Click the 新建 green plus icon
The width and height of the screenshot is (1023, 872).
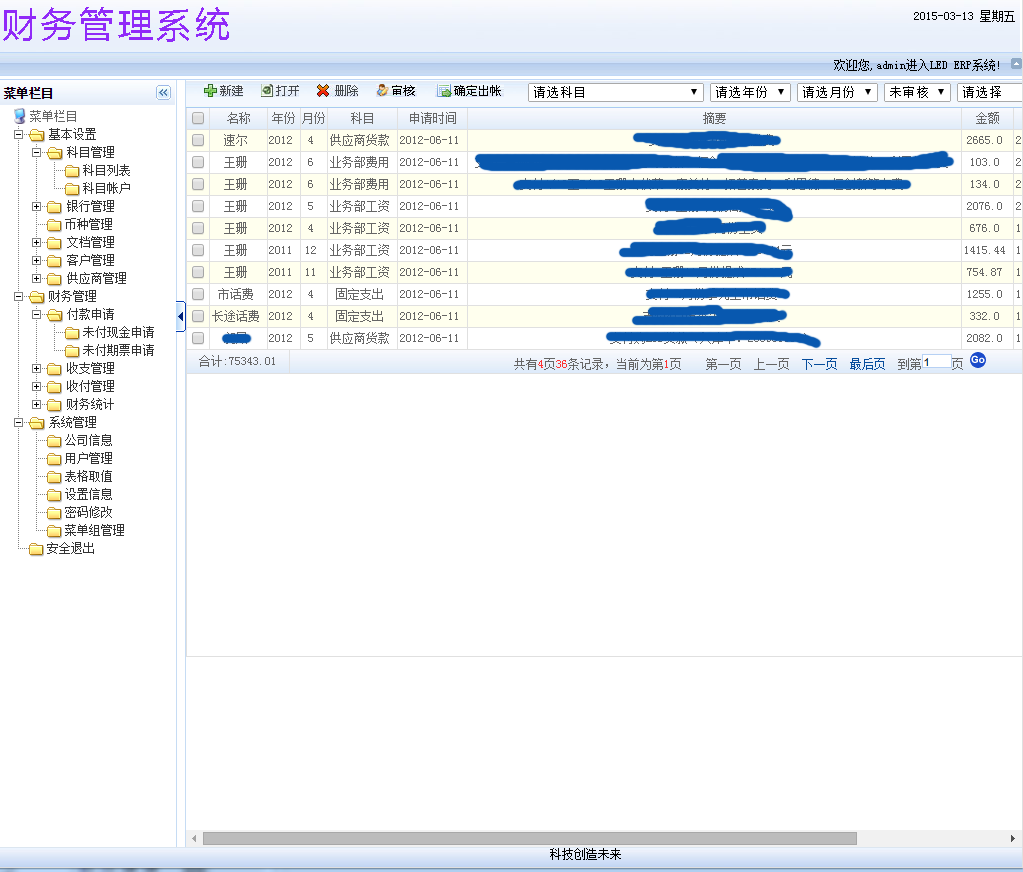click(210, 91)
